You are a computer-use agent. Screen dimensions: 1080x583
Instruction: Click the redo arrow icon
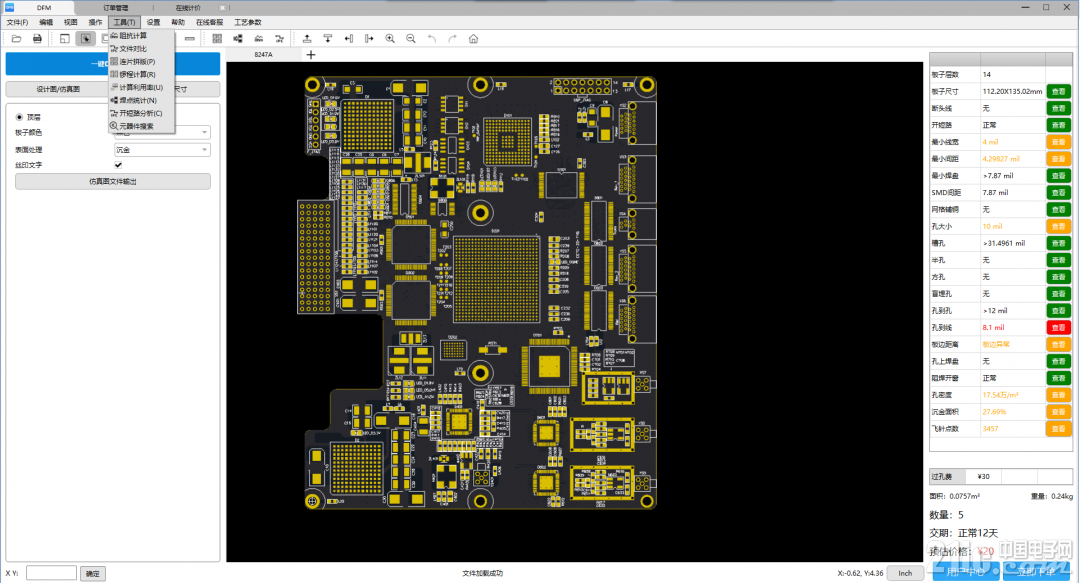tap(453, 39)
